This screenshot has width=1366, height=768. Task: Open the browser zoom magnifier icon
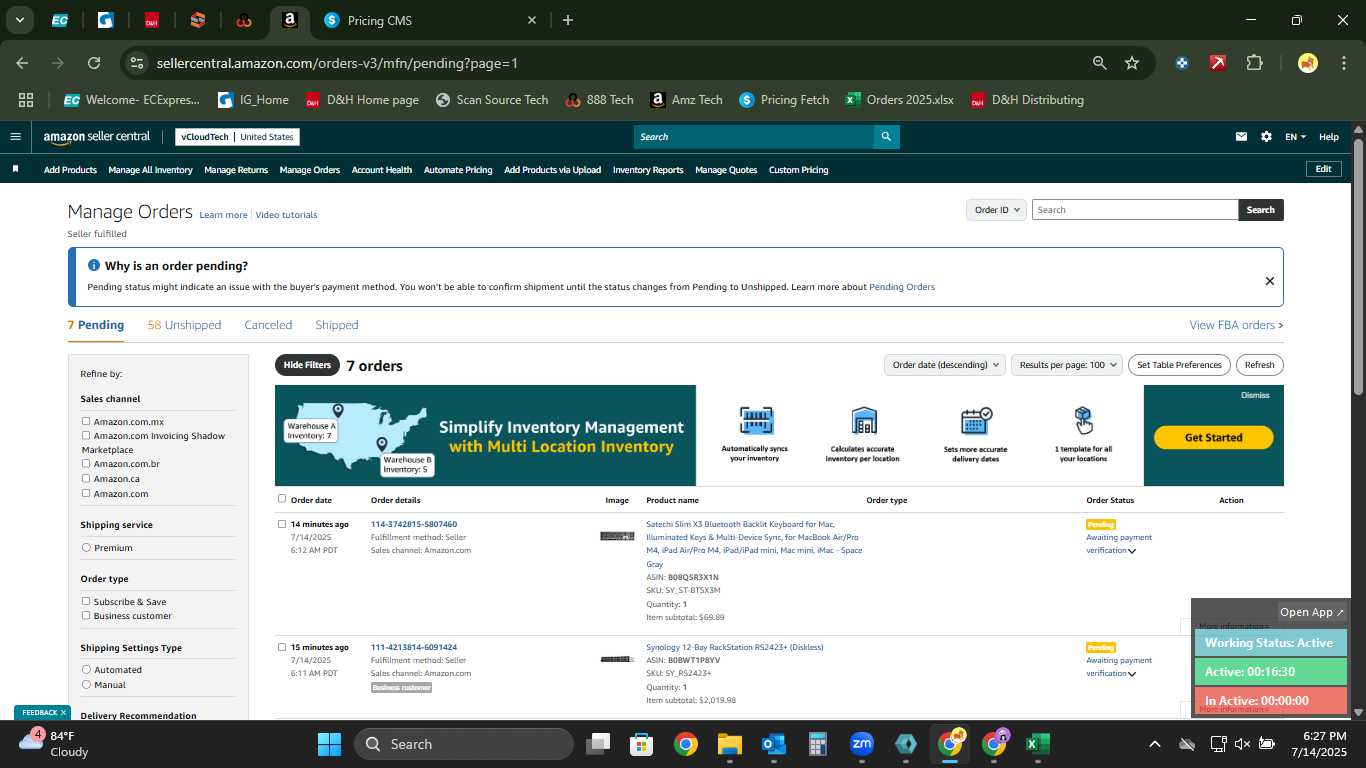coord(1099,63)
